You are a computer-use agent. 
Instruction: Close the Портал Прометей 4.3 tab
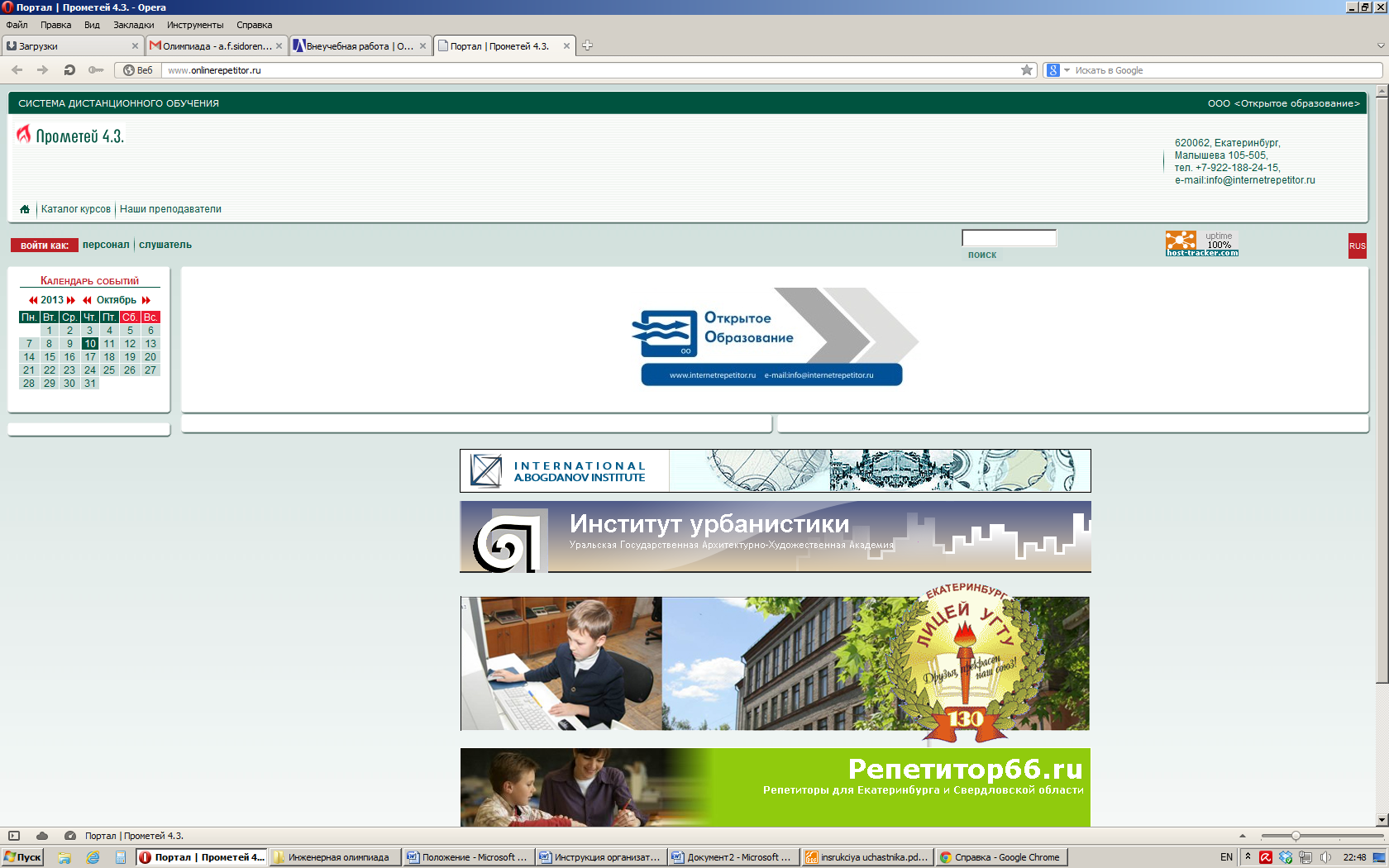(x=566, y=46)
